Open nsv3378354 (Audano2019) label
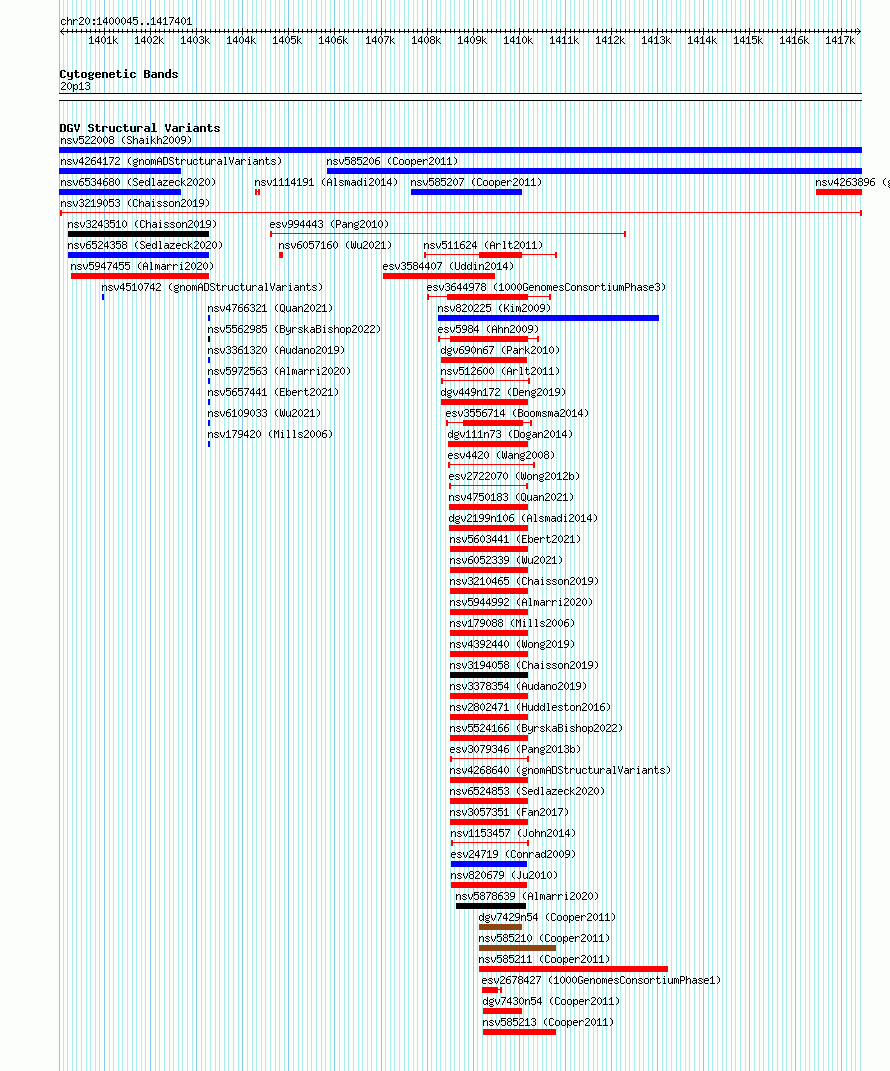890x1071 pixels. 518,686
